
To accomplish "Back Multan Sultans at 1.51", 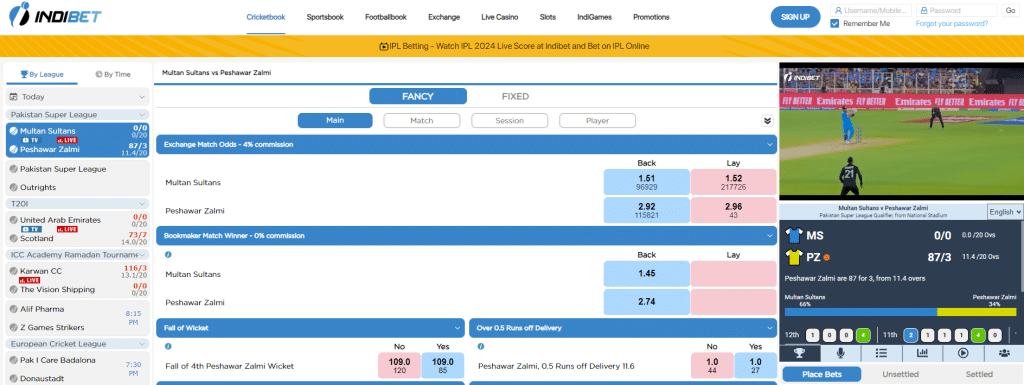I will [x=647, y=182].
